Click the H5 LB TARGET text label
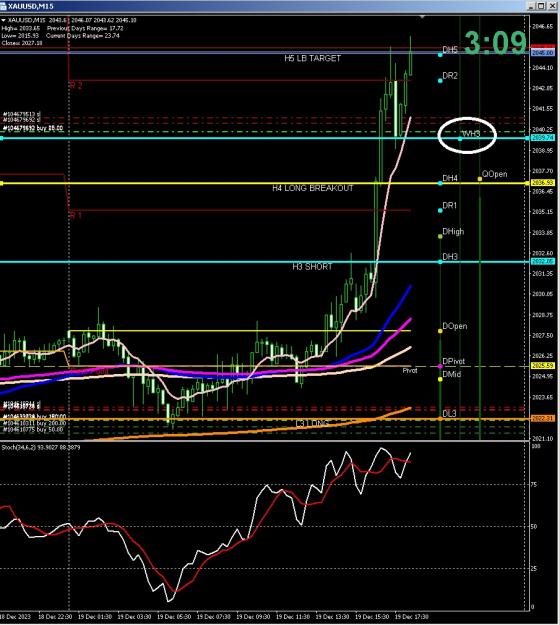The width and height of the screenshot is (560, 625). click(312, 59)
